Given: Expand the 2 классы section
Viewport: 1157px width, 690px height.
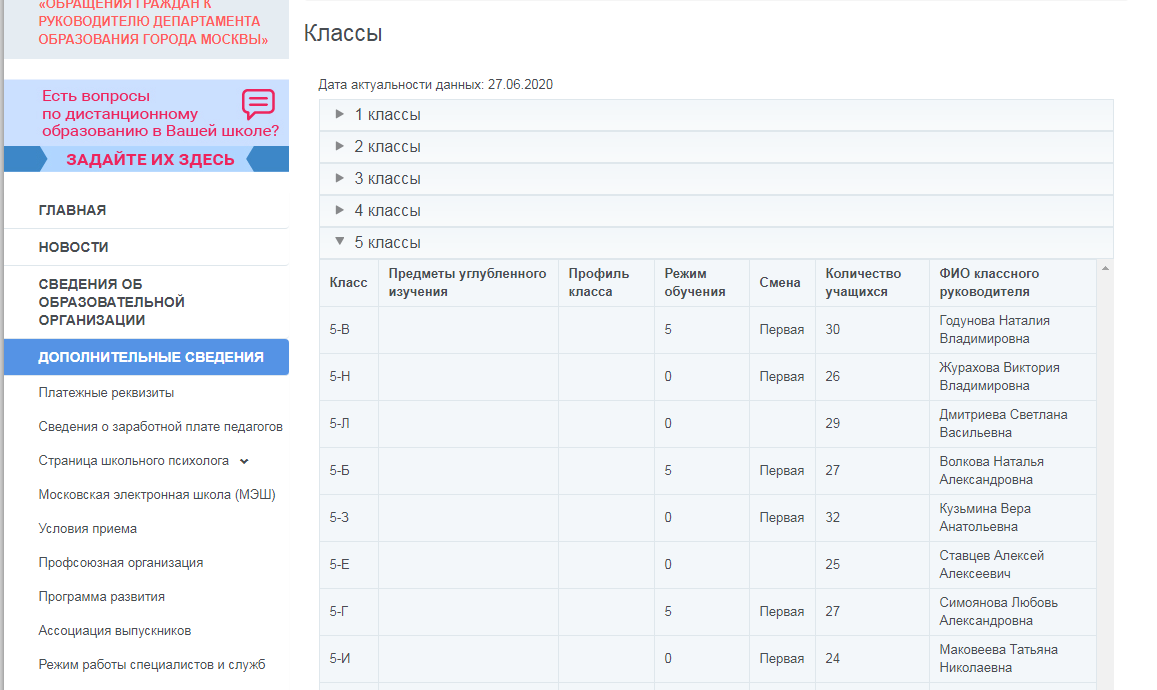Looking at the screenshot, I should coord(716,147).
